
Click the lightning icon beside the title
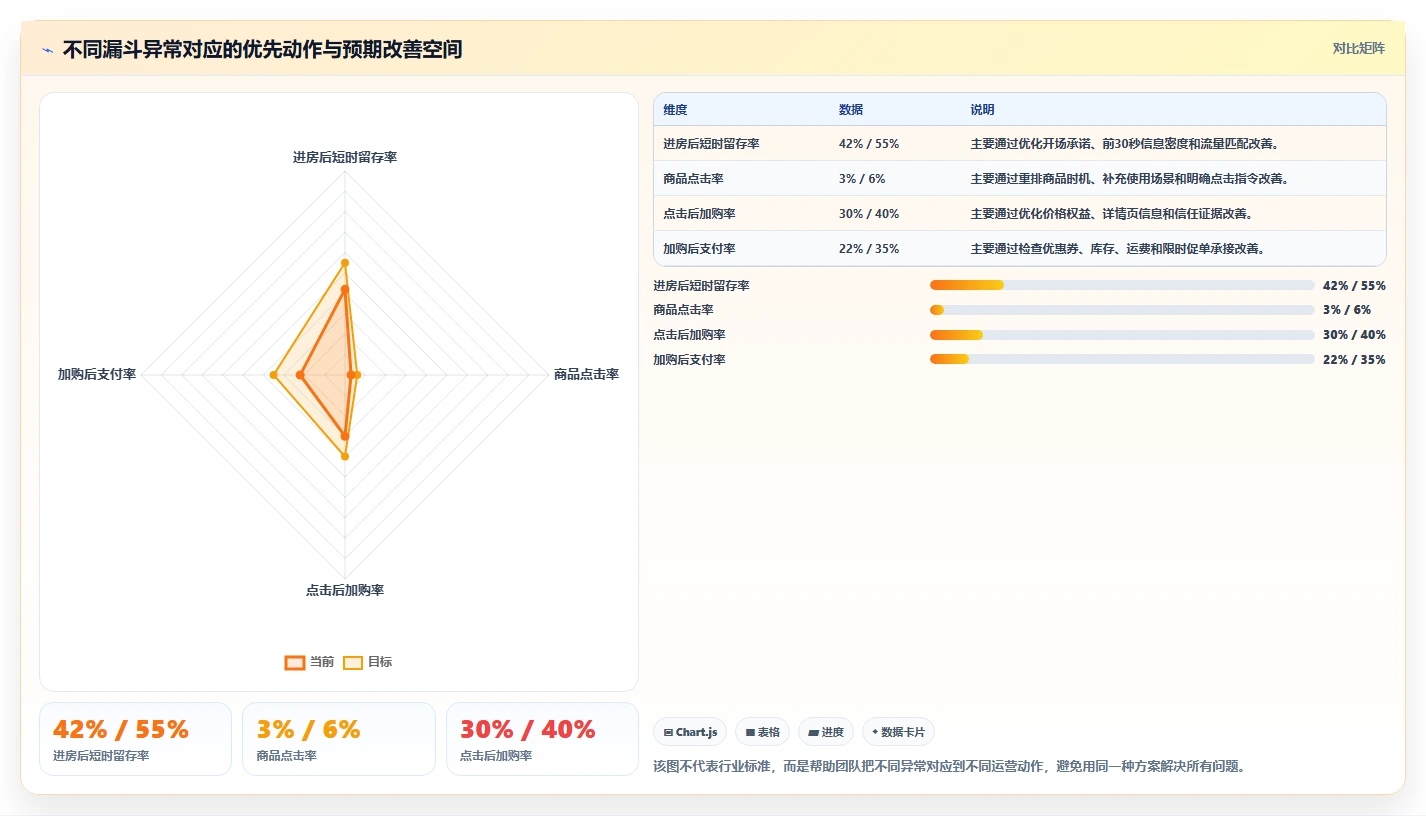[48, 50]
